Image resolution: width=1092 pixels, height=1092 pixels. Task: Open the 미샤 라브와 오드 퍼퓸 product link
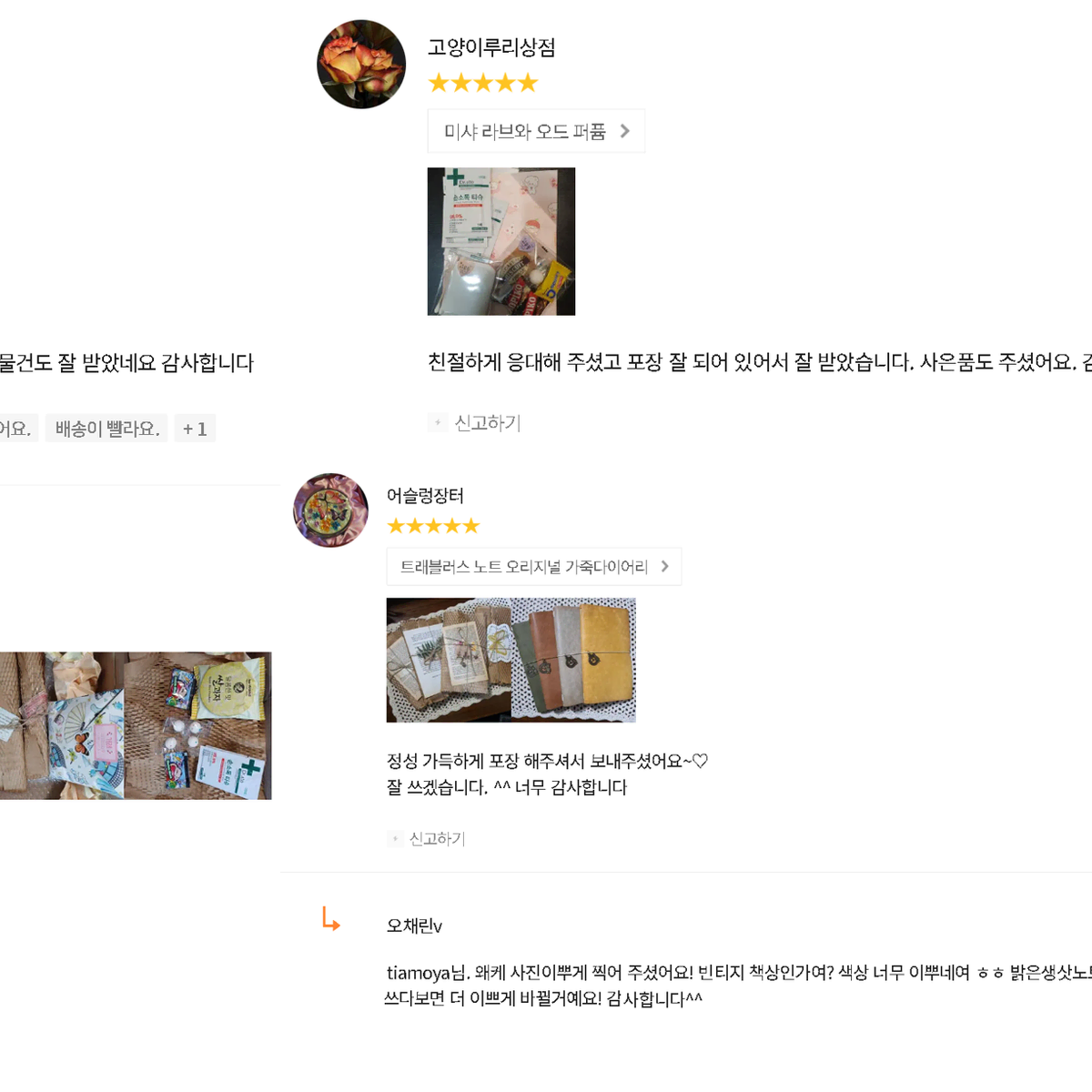(536, 131)
